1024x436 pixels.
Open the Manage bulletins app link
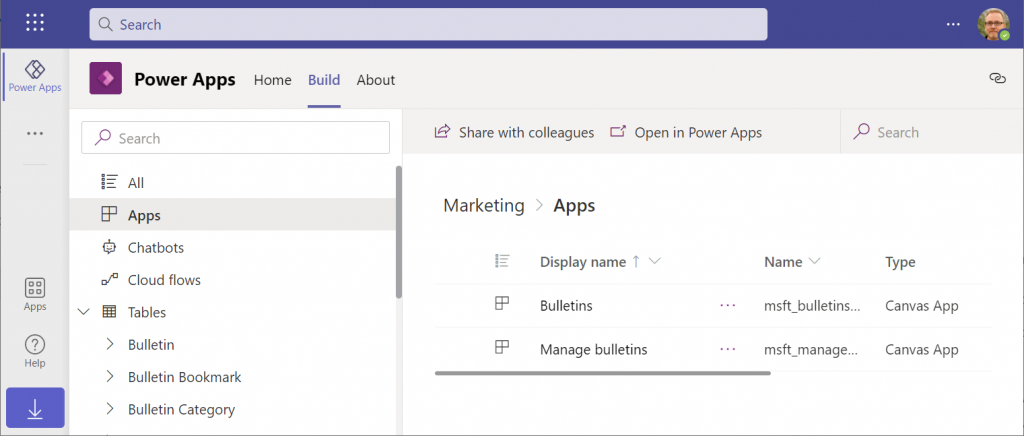point(594,350)
